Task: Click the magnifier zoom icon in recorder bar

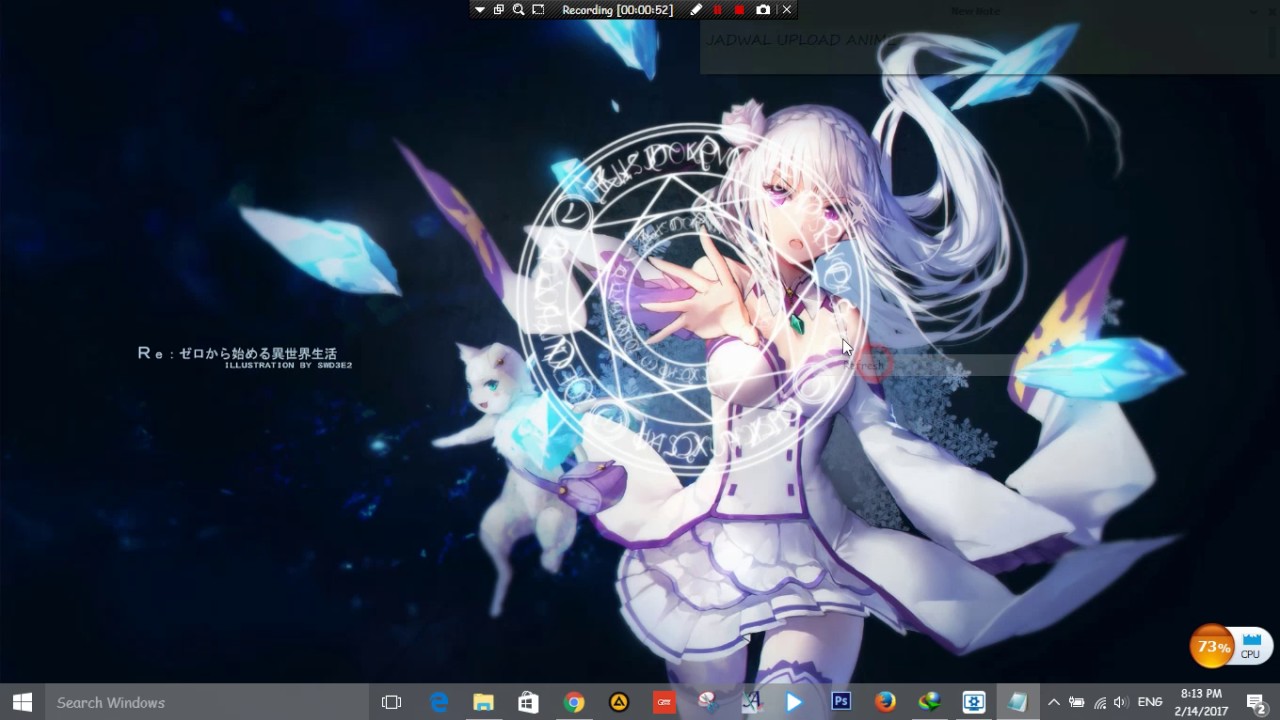Action: [518, 10]
